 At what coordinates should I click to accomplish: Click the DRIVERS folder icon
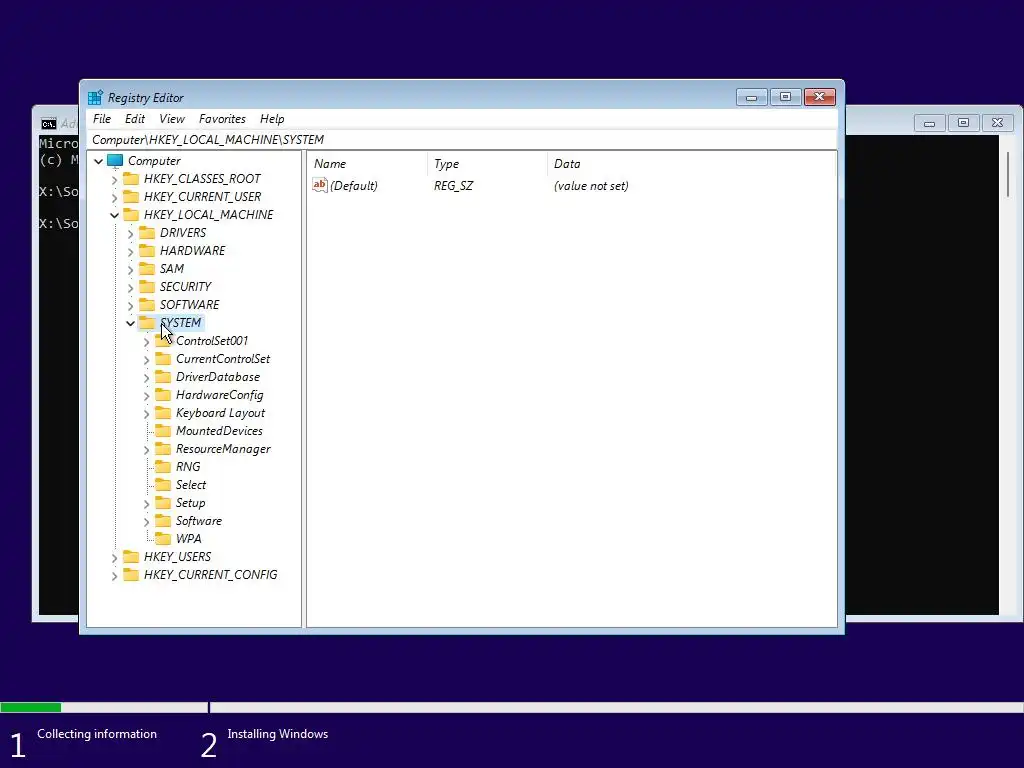click(148, 232)
